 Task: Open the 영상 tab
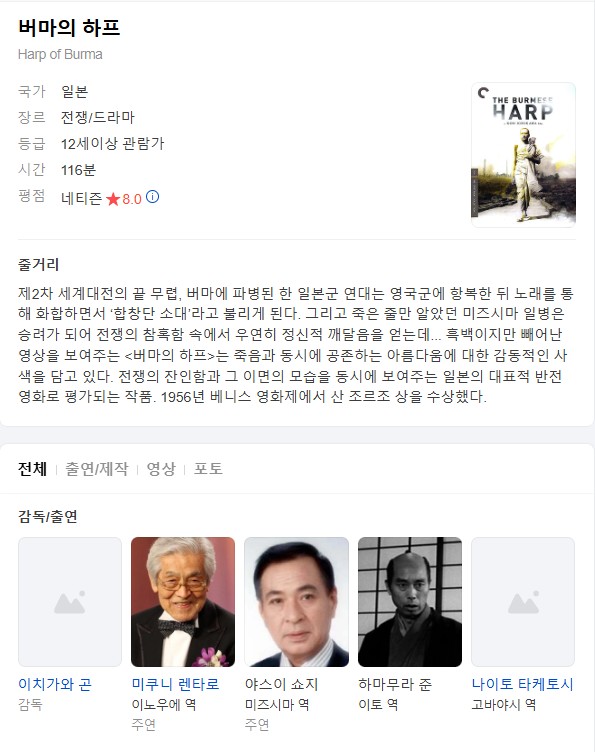coord(161,469)
